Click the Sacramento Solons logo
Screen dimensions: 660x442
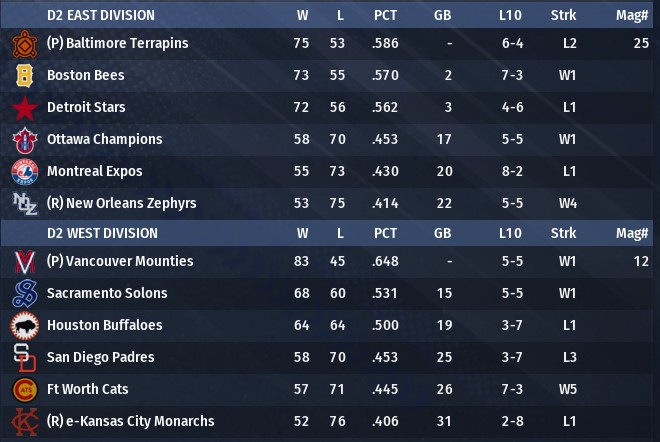(x=24, y=294)
